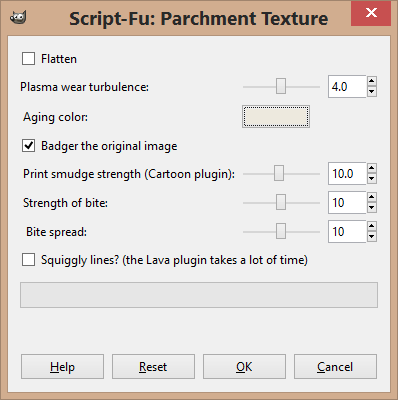Screen dimensions: 398x400
Task: Click the Bite spread value field
Action: click(347, 232)
